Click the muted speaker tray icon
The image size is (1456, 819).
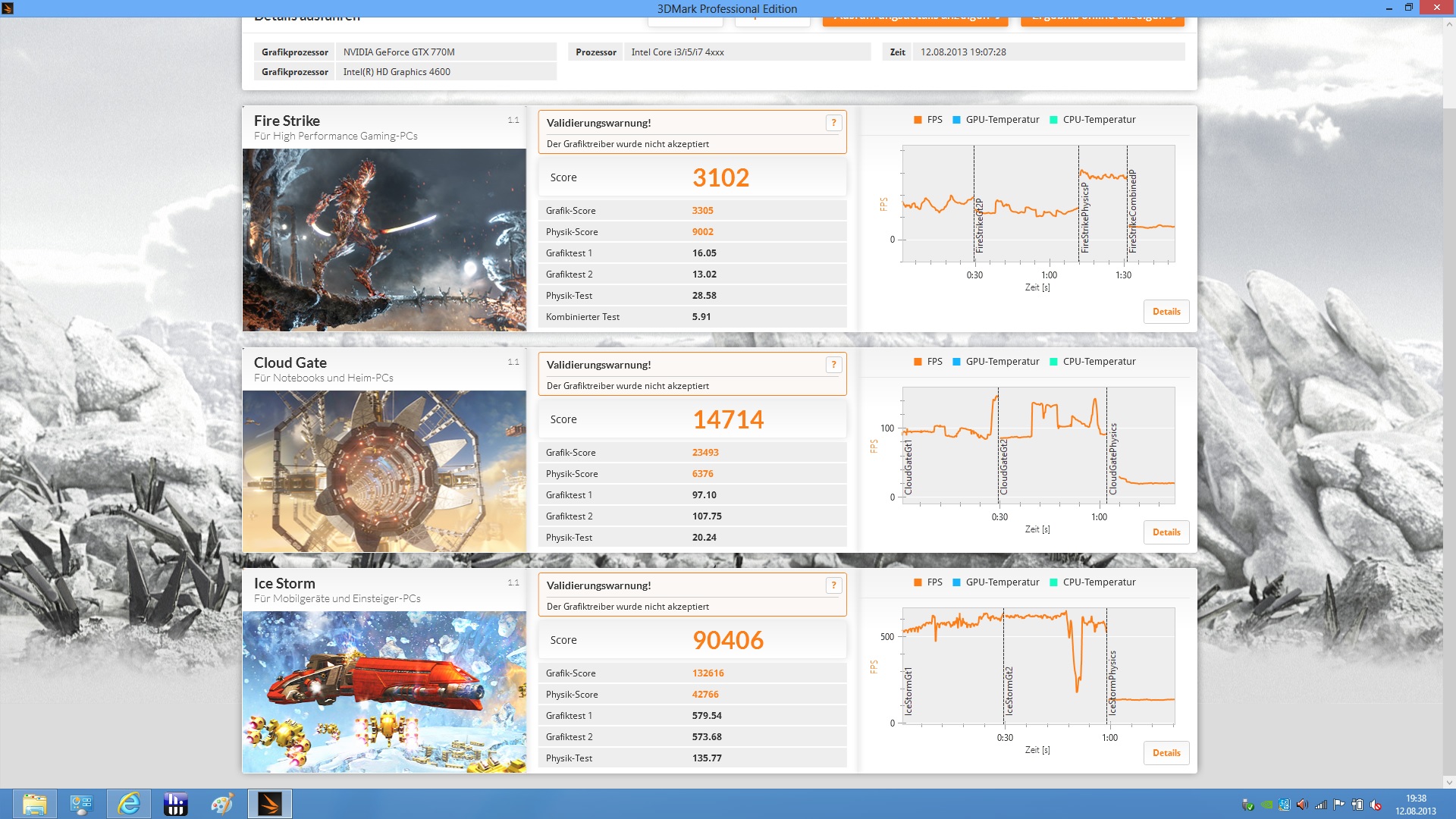(1376, 805)
